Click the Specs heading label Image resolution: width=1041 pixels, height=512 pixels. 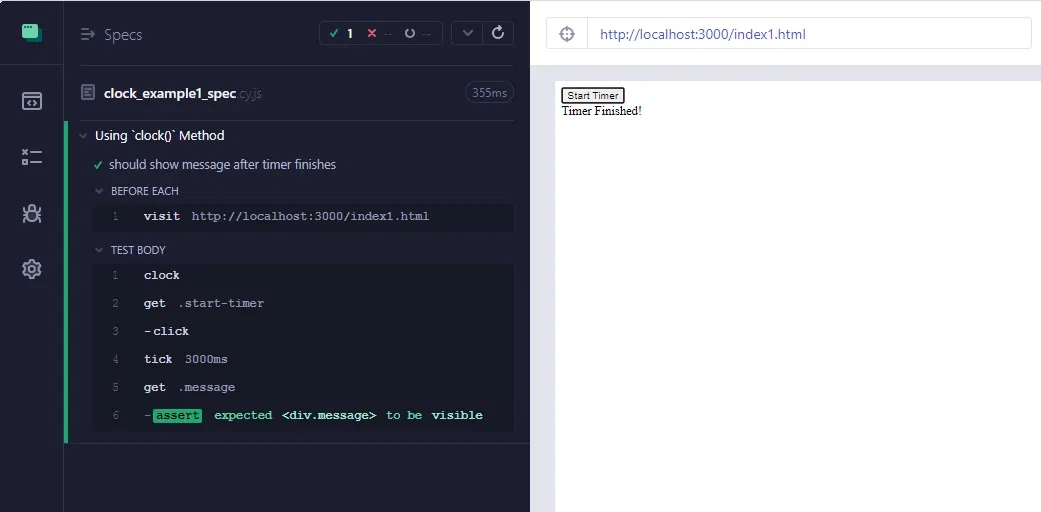[123, 35]
